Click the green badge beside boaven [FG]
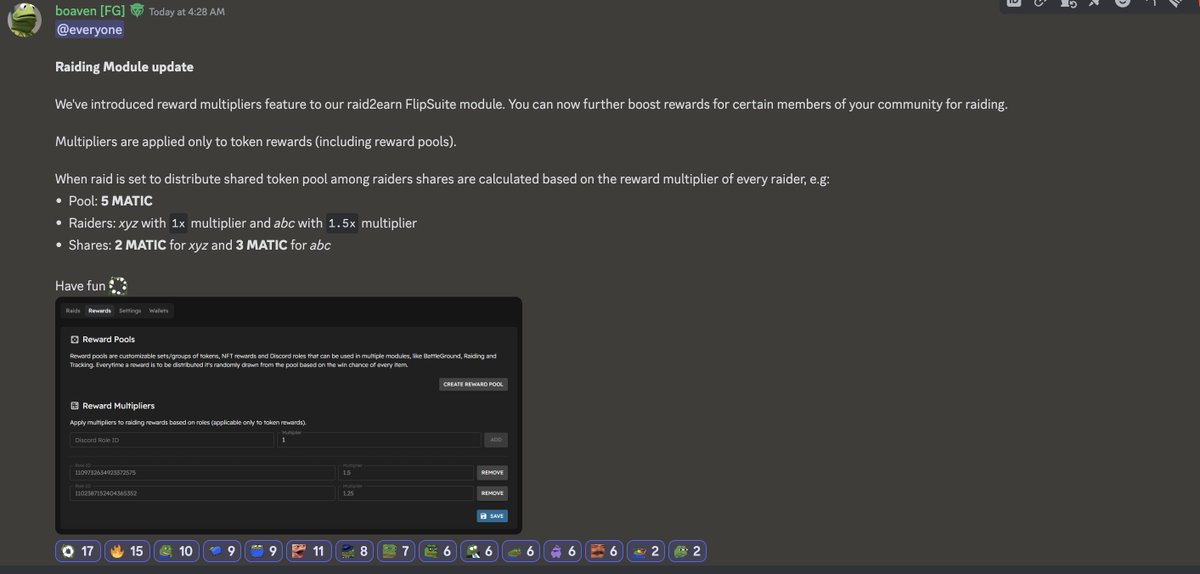This screenshot has width=1200, height=574. tap(137, 11)
